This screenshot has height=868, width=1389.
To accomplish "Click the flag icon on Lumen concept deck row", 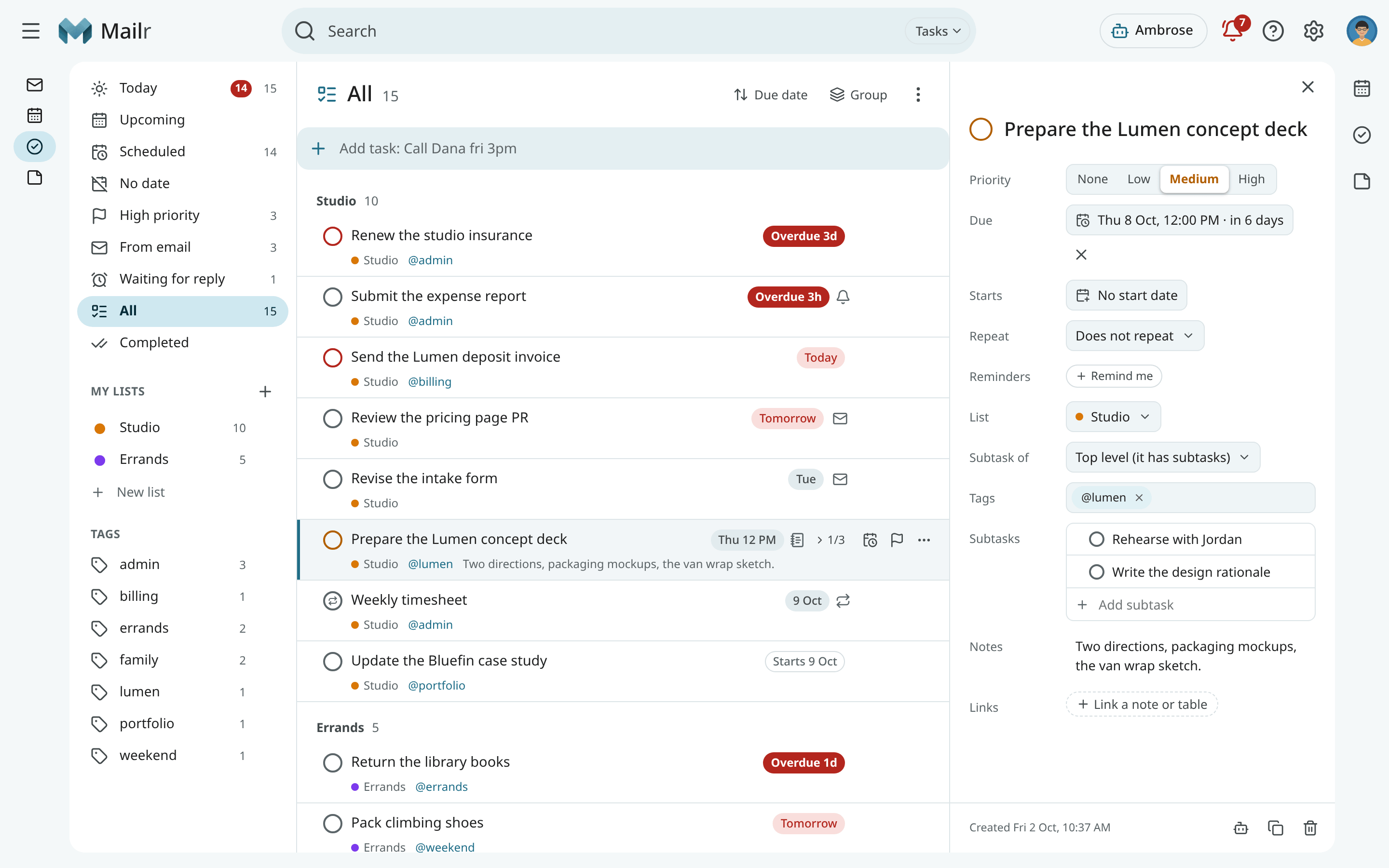I will tap(897, 540).
